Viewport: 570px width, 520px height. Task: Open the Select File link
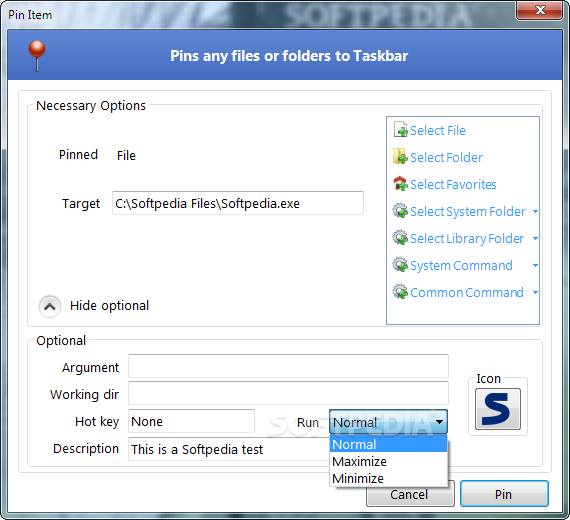pyautogui.click(x=438, y=130)
